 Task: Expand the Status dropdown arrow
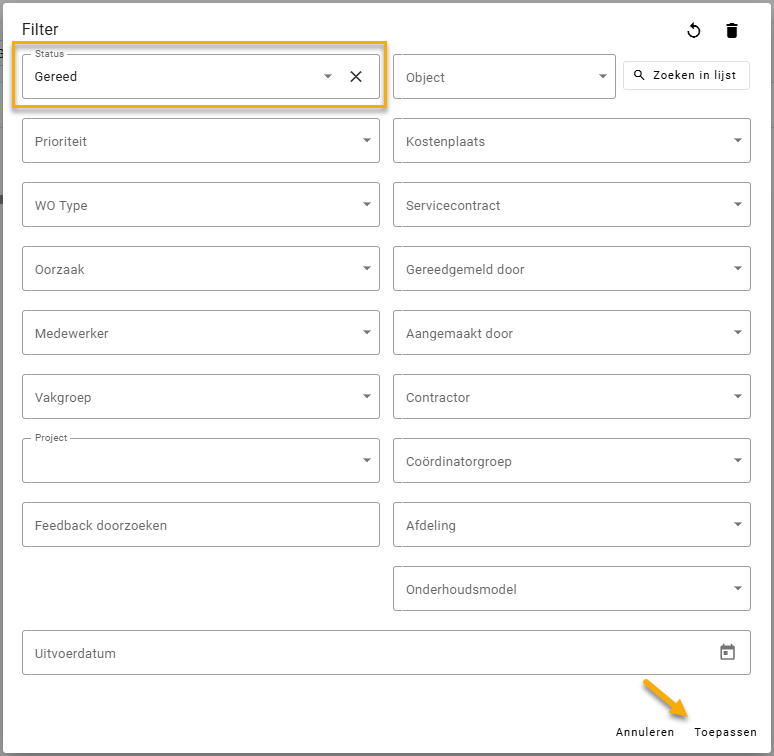(327, 77)
